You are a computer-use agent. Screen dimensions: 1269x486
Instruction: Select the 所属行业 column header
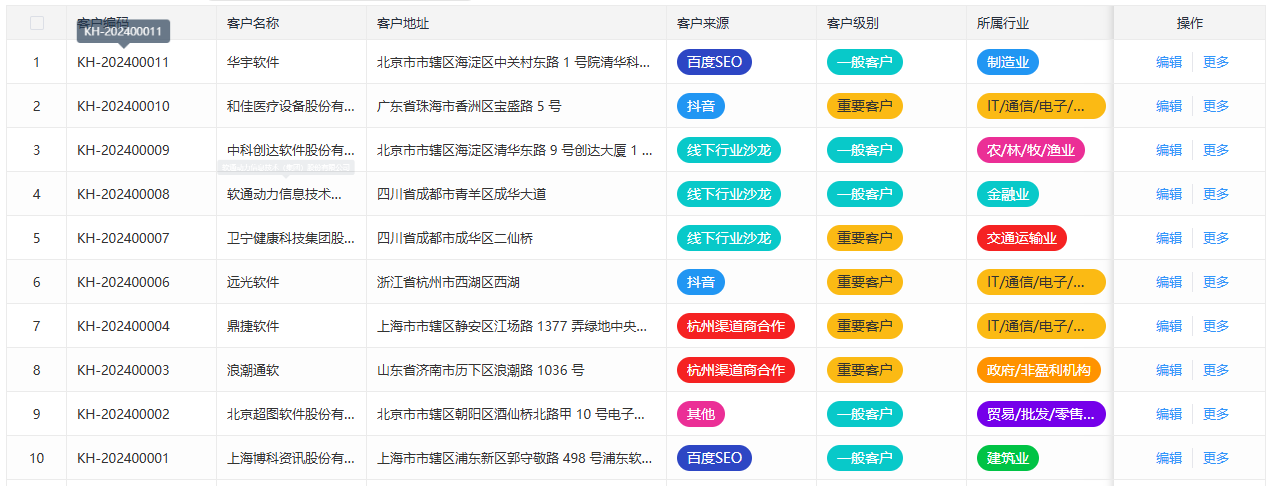coord(1002,23)
